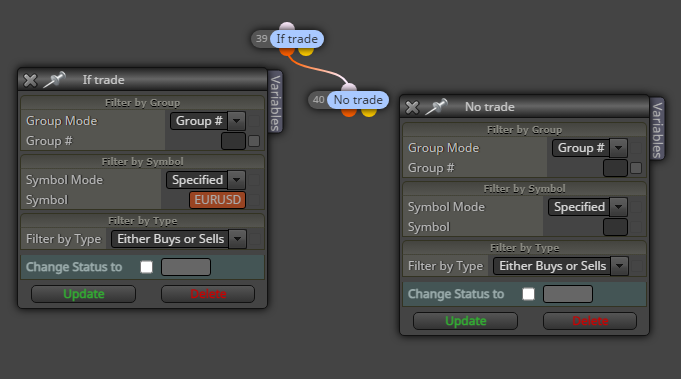Open Variables tab on No trade panel
The height and width of the screenshot is (379, 681).
tap(657, 129)
